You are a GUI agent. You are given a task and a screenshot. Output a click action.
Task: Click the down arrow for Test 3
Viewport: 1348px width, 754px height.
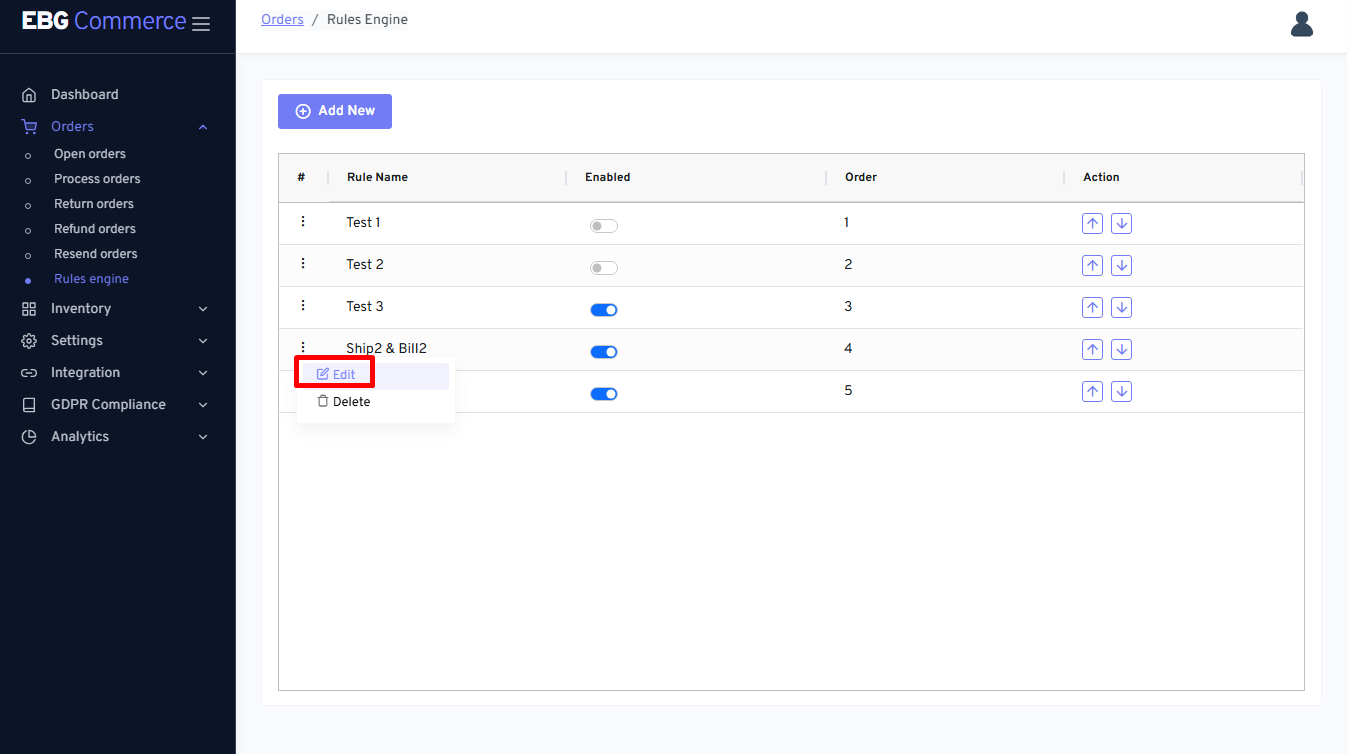click(1121, 308)
